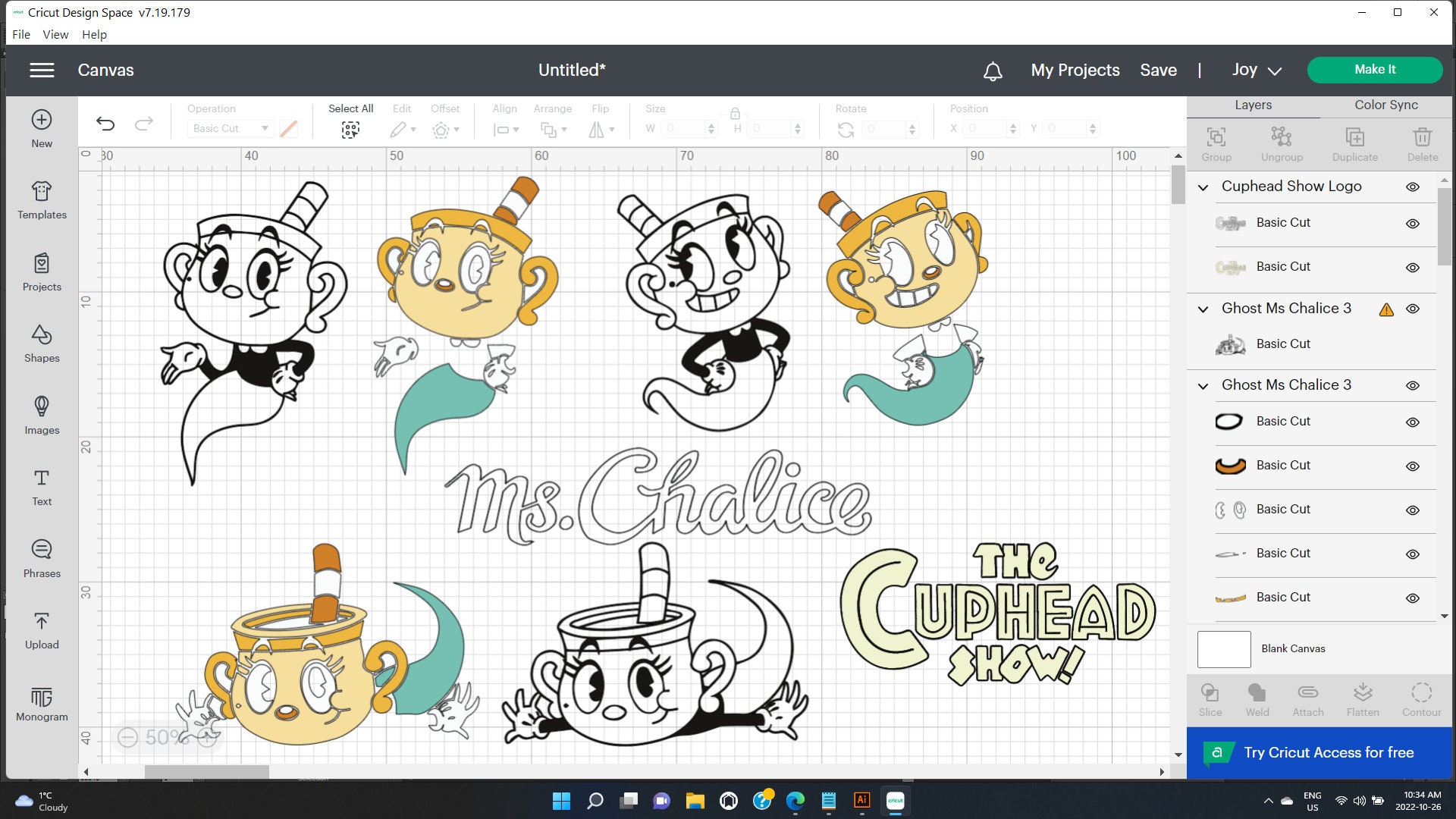Hide the bottom gold strip Basic Cut layer

coord(1413,598)
